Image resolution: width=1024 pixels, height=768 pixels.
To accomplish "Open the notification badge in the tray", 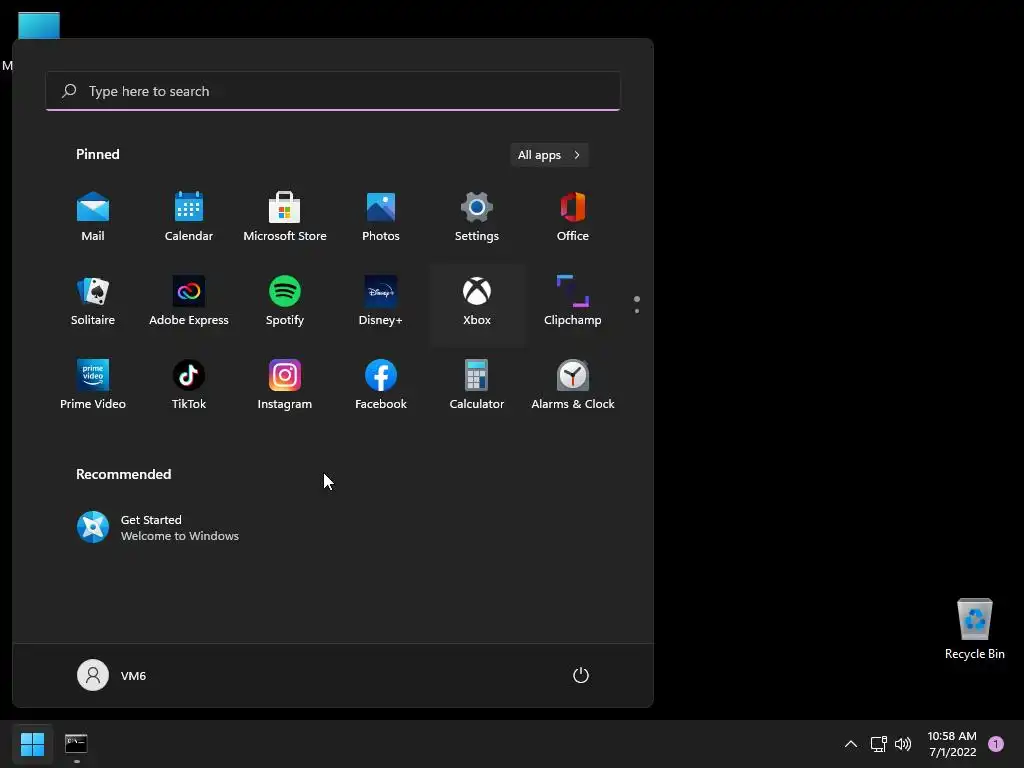I will point(996,744).
